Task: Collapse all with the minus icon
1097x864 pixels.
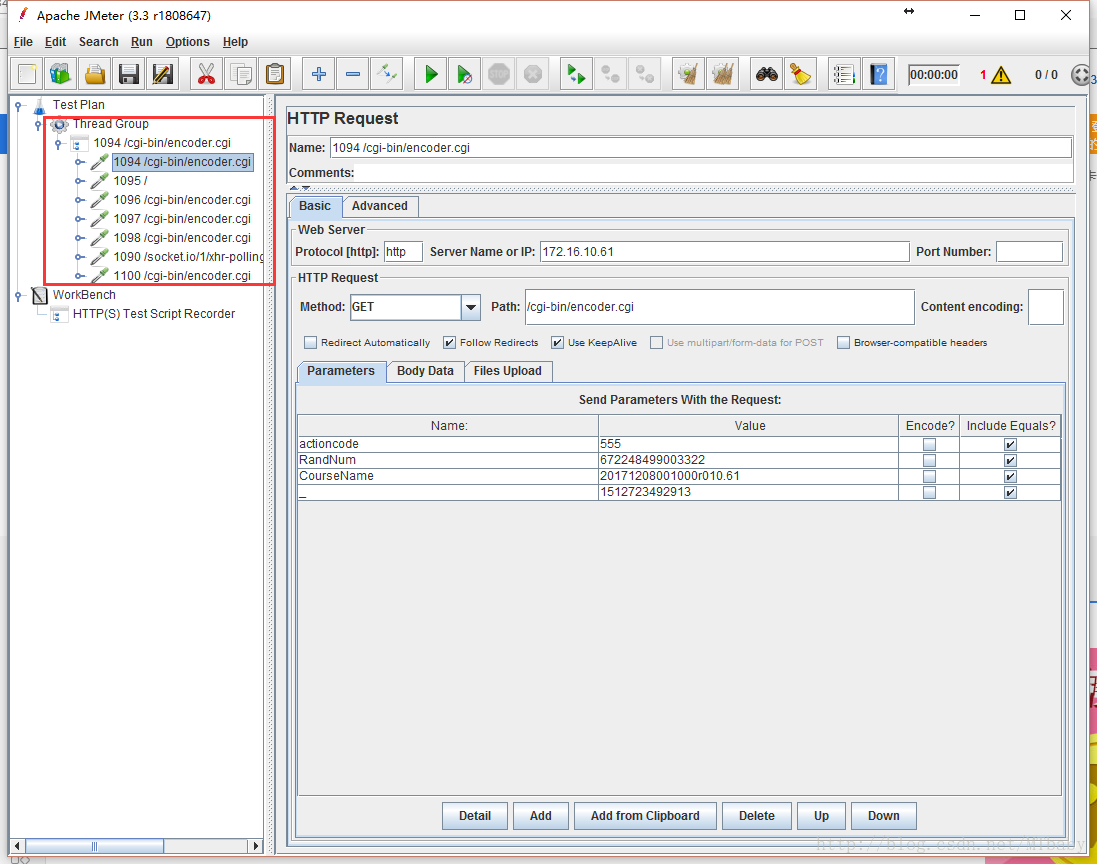Action: [353, 74]
